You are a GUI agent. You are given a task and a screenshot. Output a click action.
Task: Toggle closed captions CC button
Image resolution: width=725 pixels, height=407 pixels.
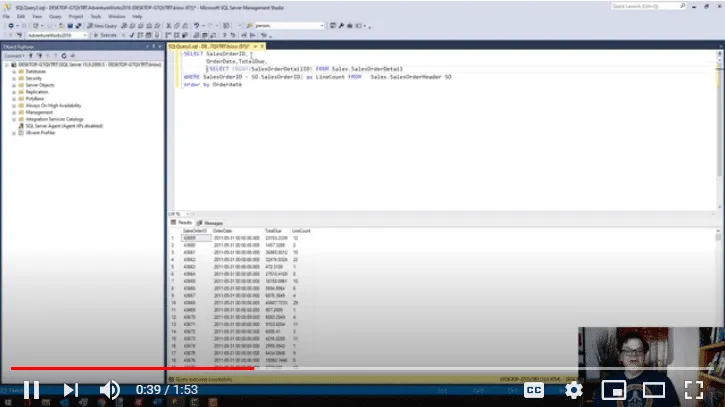tap(534, 390)
